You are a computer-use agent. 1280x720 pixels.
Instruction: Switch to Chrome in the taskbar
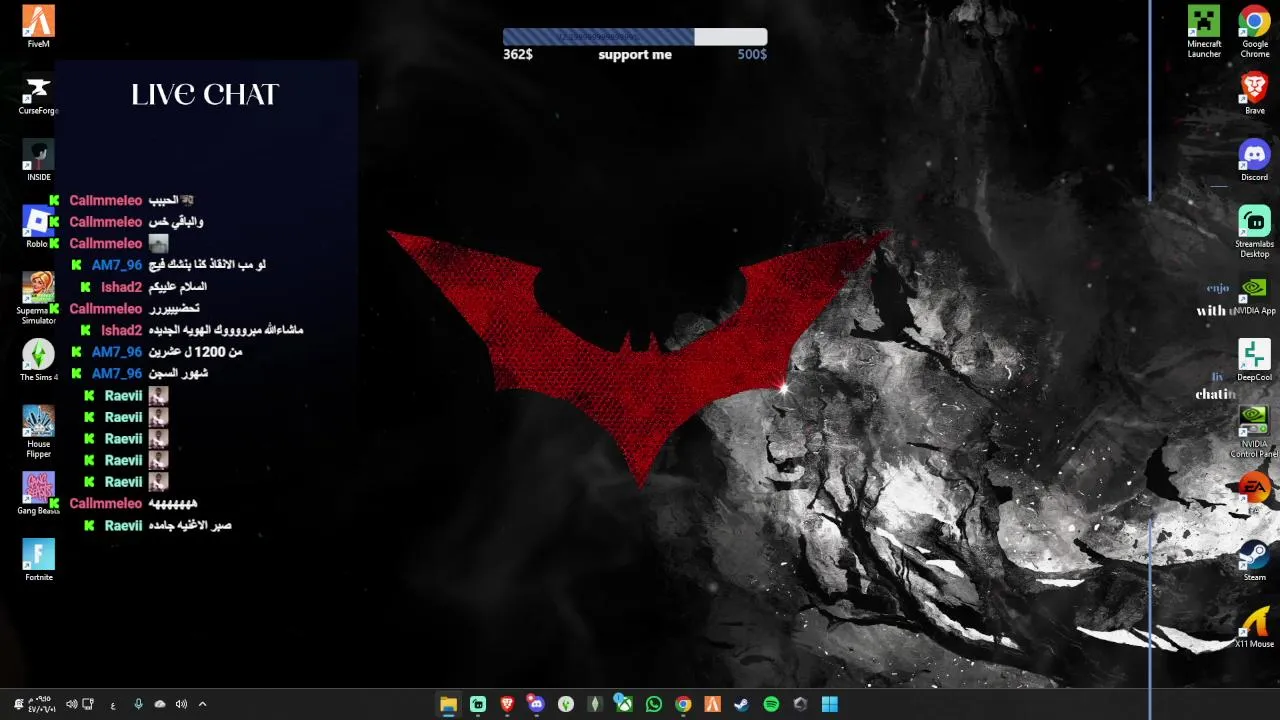tap(683, 704)
